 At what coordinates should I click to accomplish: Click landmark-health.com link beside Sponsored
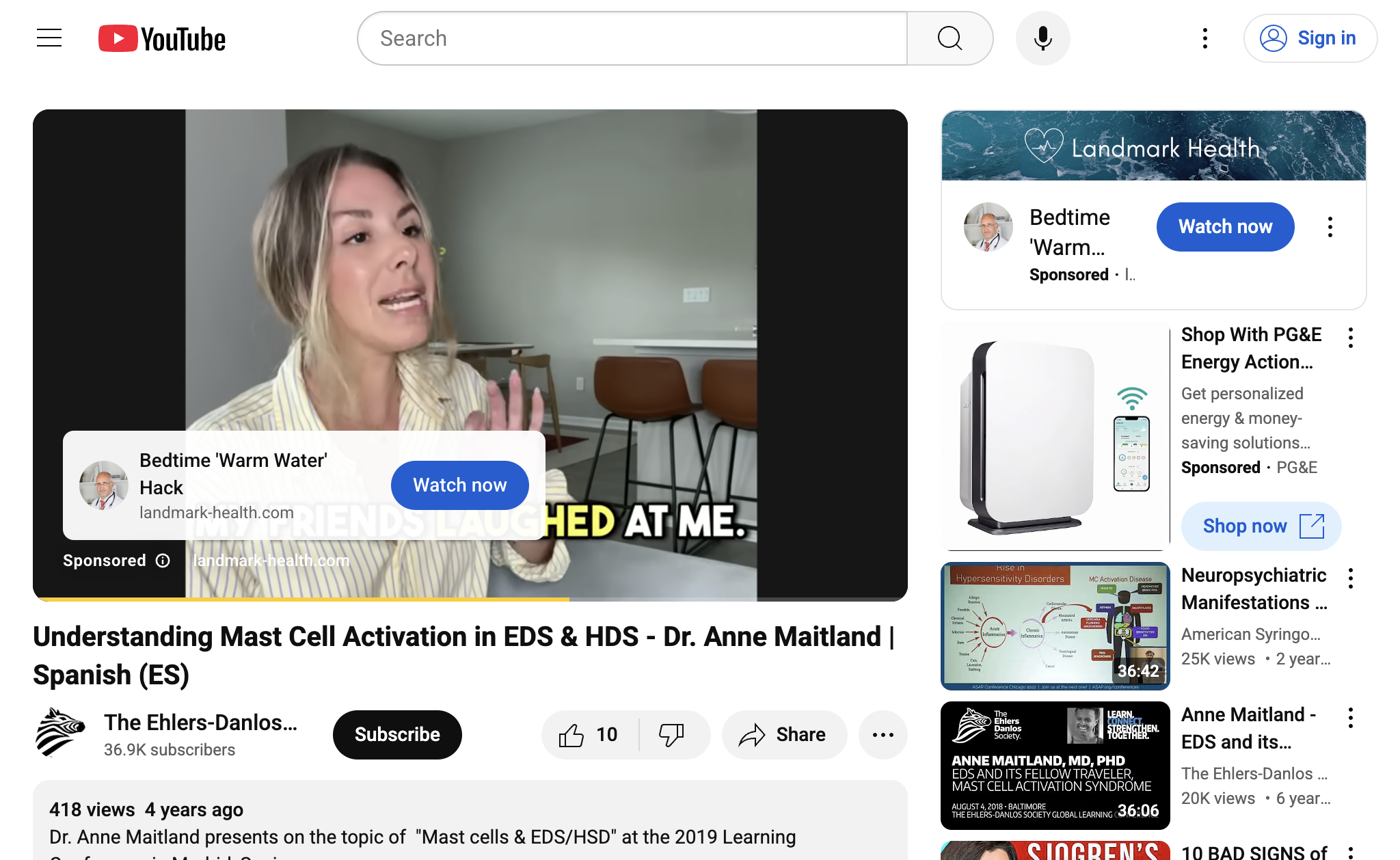271,561
